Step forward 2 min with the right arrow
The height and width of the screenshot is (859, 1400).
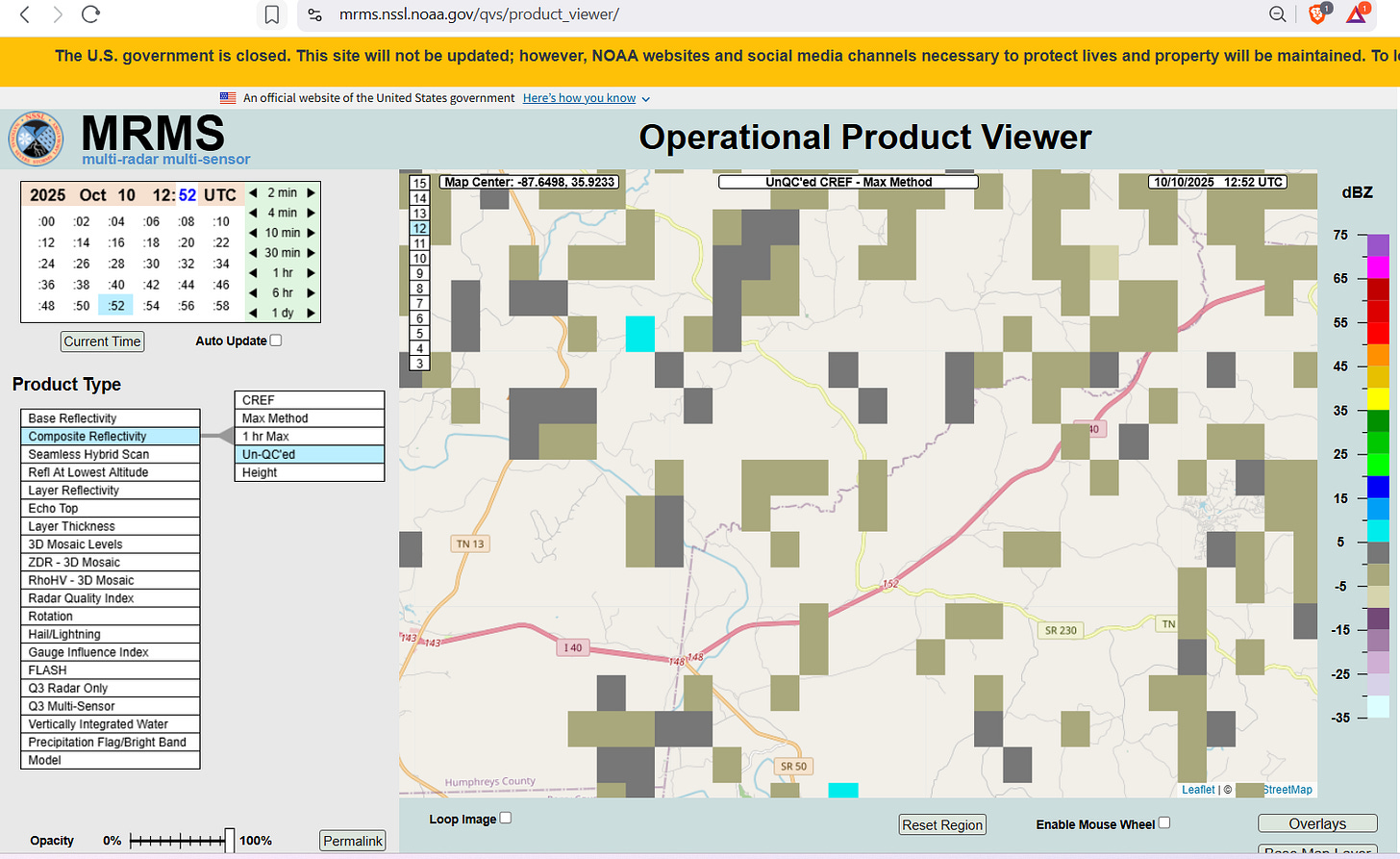point(311,192)
